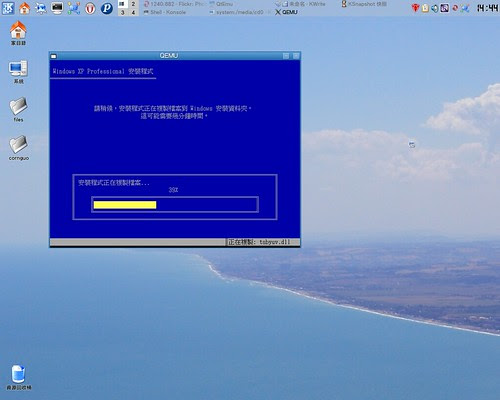The height and width of the screenshot is (400, 500).
Task: Launch the Opera browser from the panel
Action: tap(90, 8)
